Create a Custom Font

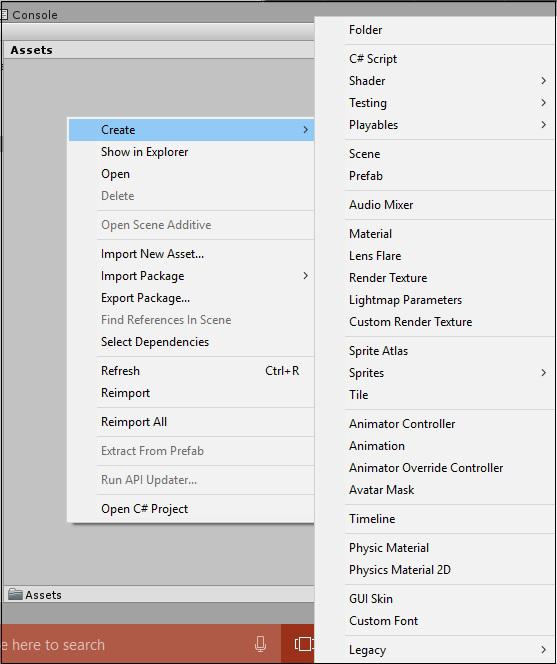pos(435,621)
